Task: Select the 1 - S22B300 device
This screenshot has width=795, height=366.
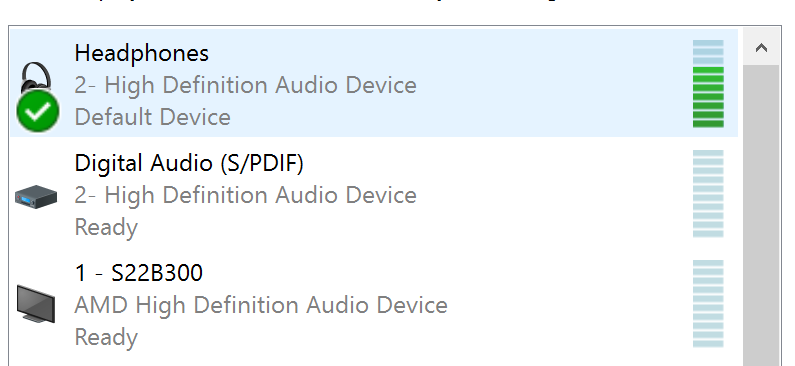Action: [x=374, y=303]
